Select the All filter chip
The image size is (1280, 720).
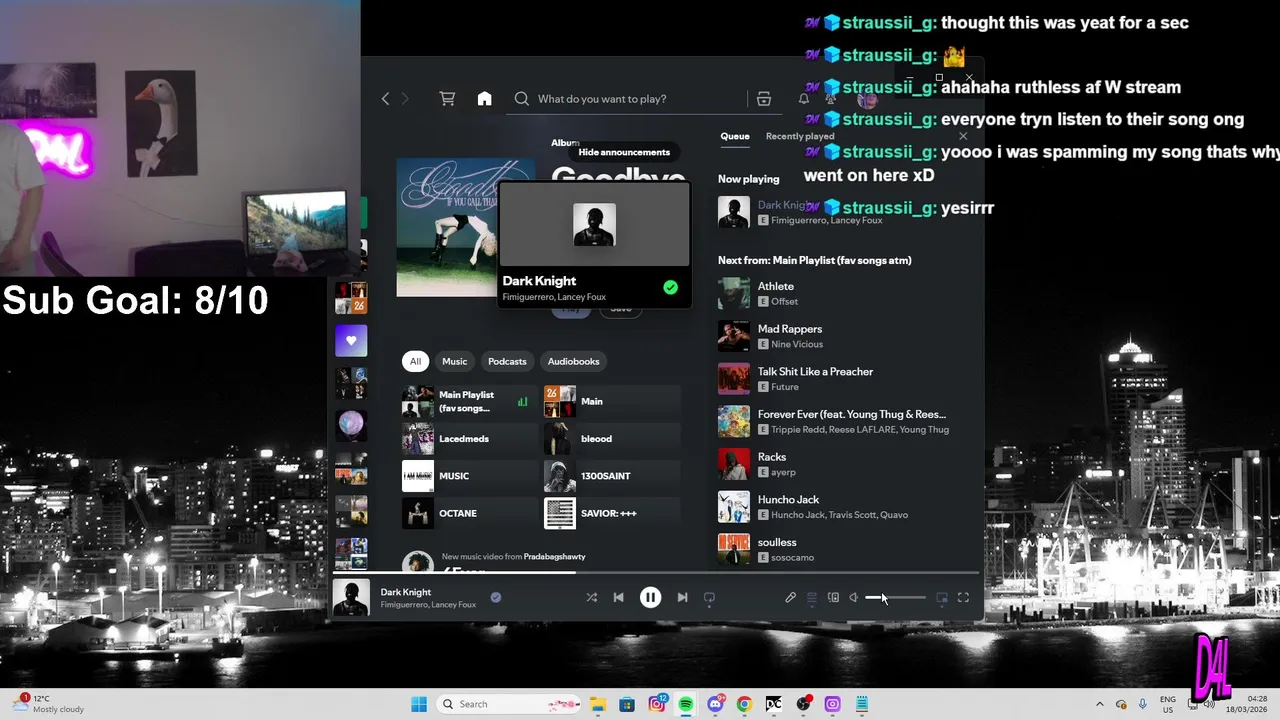(x=415, y=361)
